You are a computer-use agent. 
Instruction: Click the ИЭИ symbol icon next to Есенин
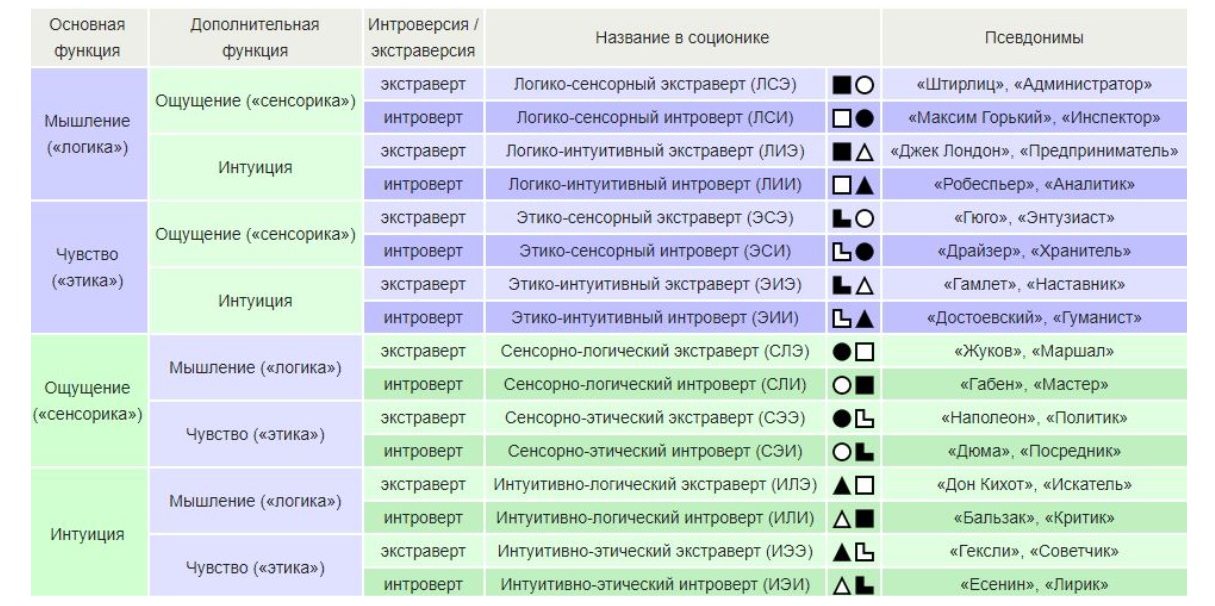tap(854, 585)
